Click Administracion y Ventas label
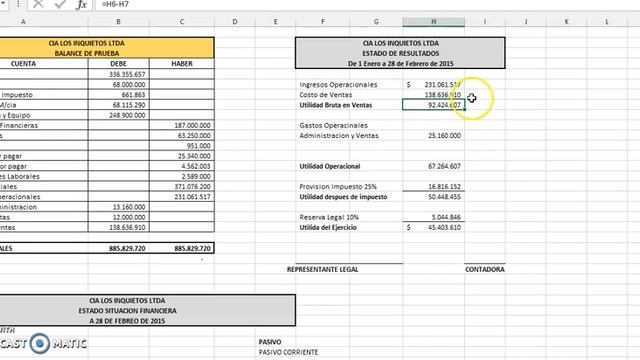 (339, 136)
